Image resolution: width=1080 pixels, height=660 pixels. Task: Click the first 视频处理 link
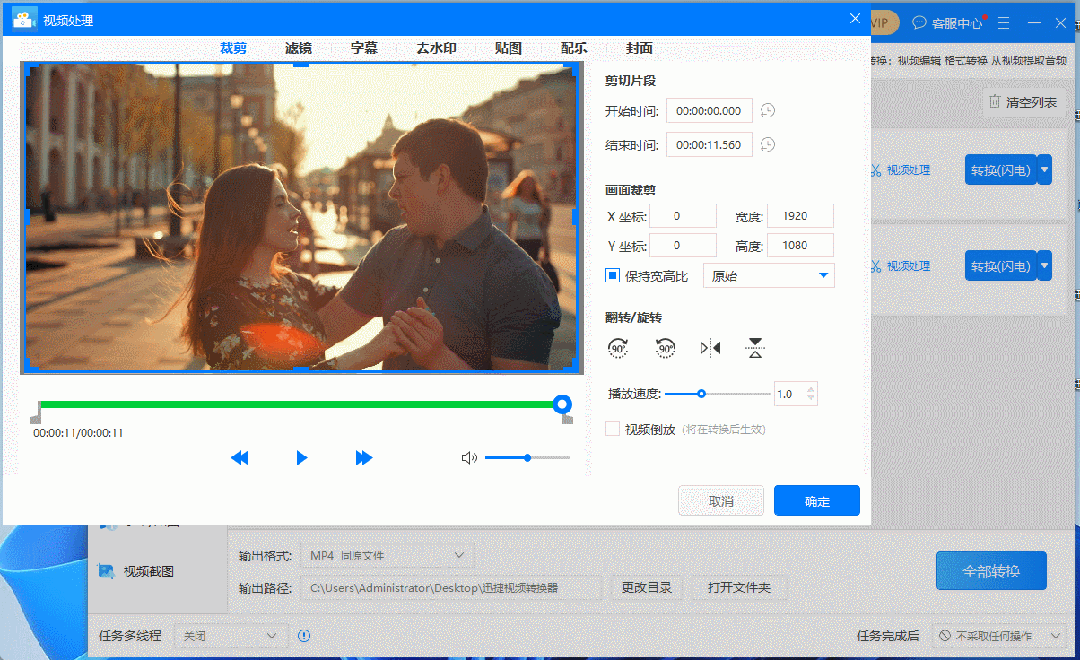pos(900,170)
